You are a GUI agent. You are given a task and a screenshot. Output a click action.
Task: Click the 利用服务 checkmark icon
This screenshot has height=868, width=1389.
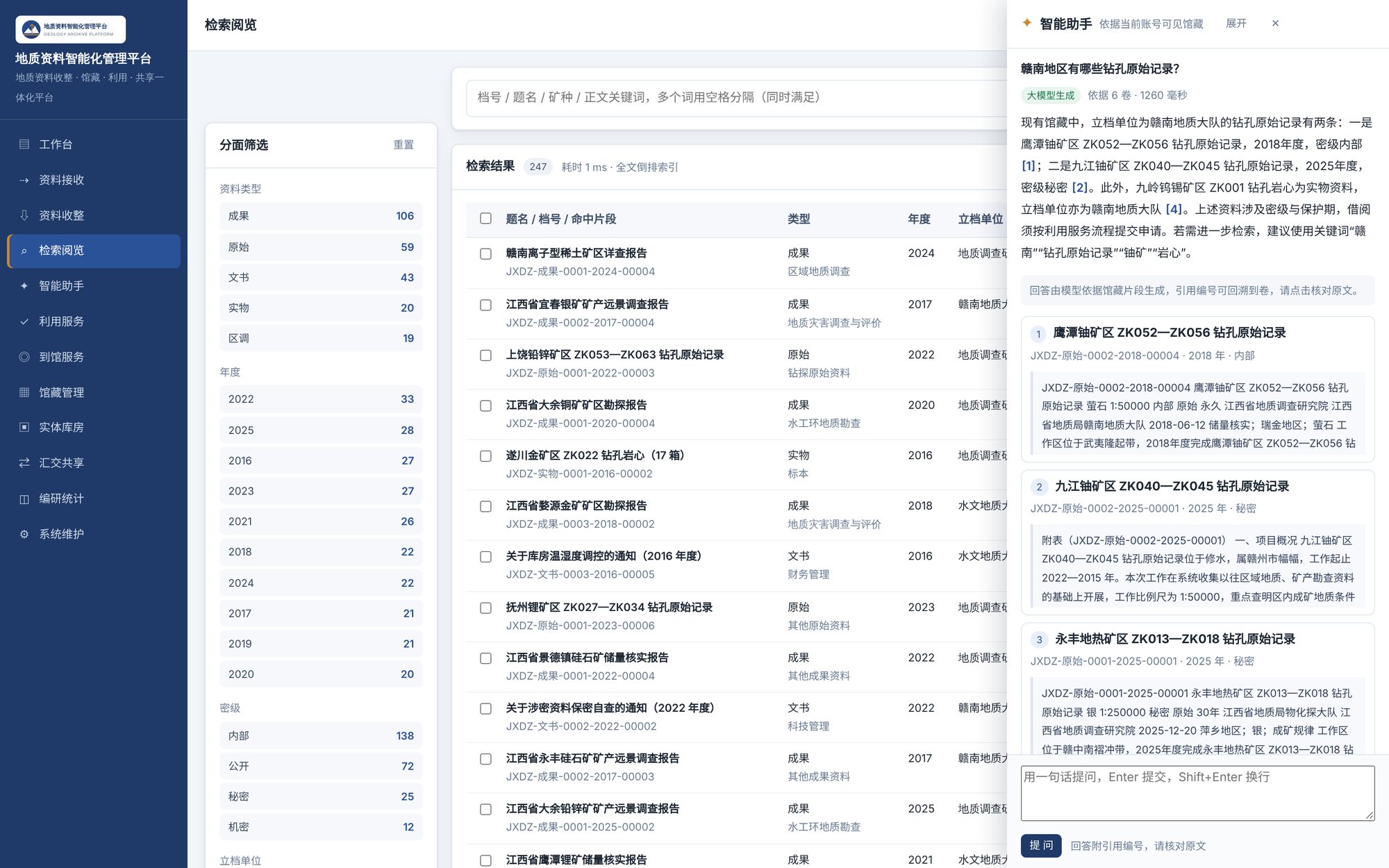click(24, 322)
